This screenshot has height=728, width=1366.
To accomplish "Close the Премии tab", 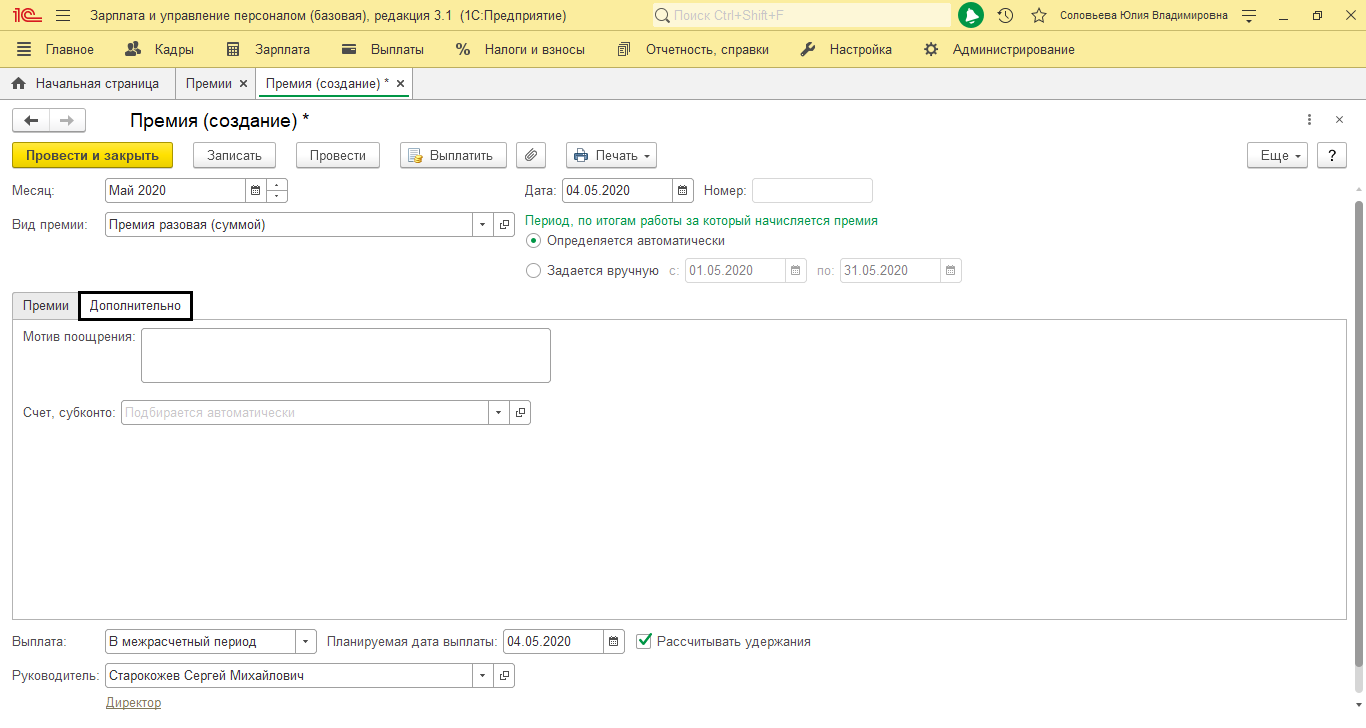I will click(x=243, y=84).
